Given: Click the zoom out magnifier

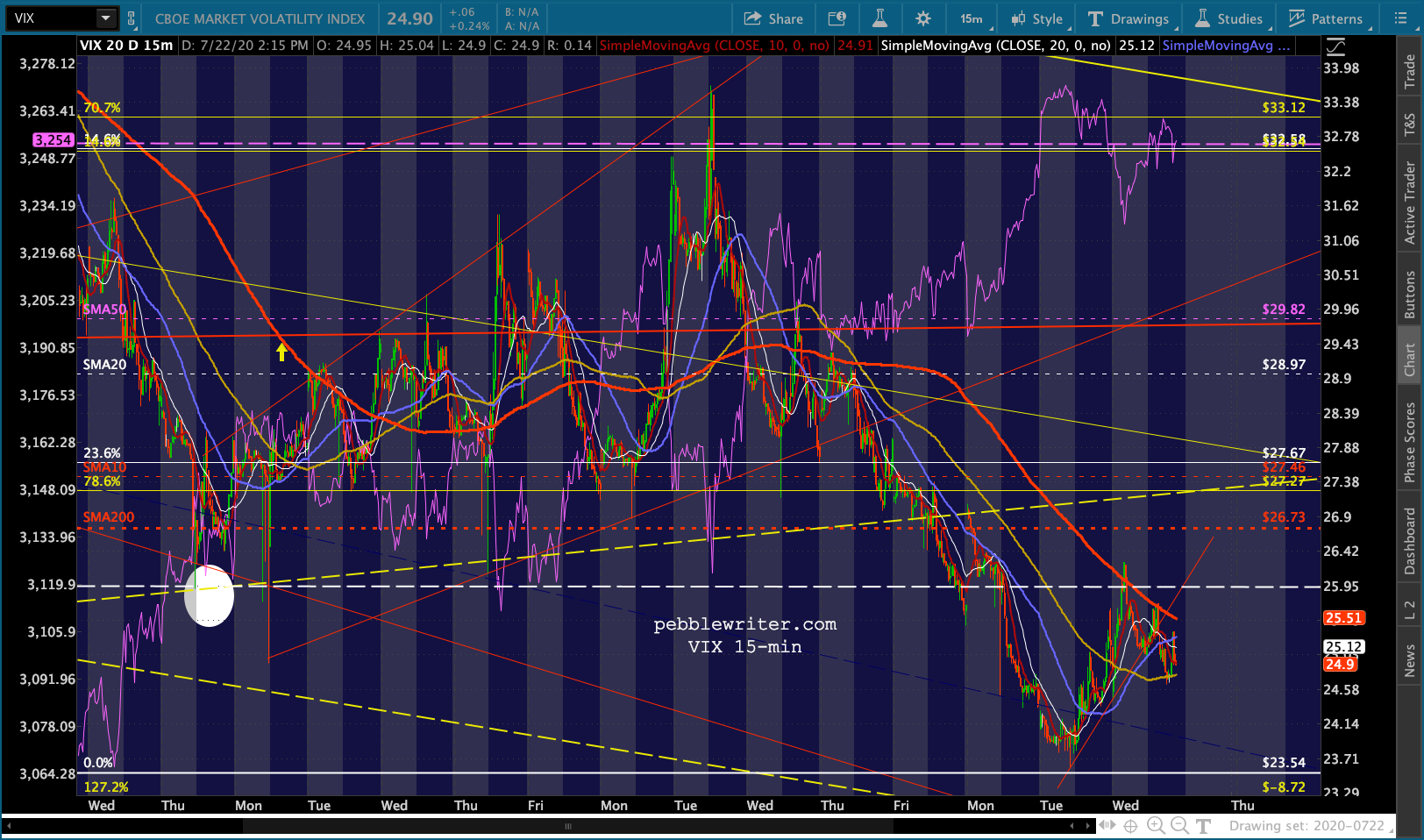Looking at the screenshot, I should [1179, 825].
